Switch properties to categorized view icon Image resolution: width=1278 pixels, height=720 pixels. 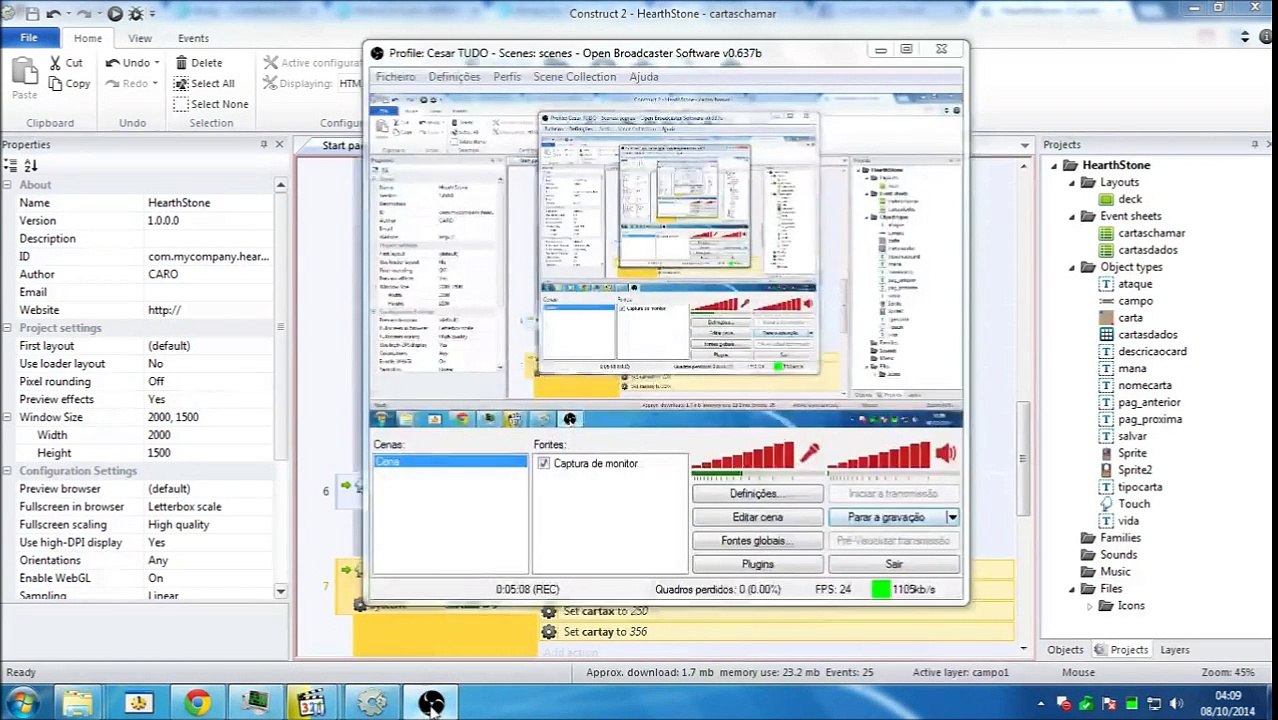pyautogui.click(x=11, y=166)
